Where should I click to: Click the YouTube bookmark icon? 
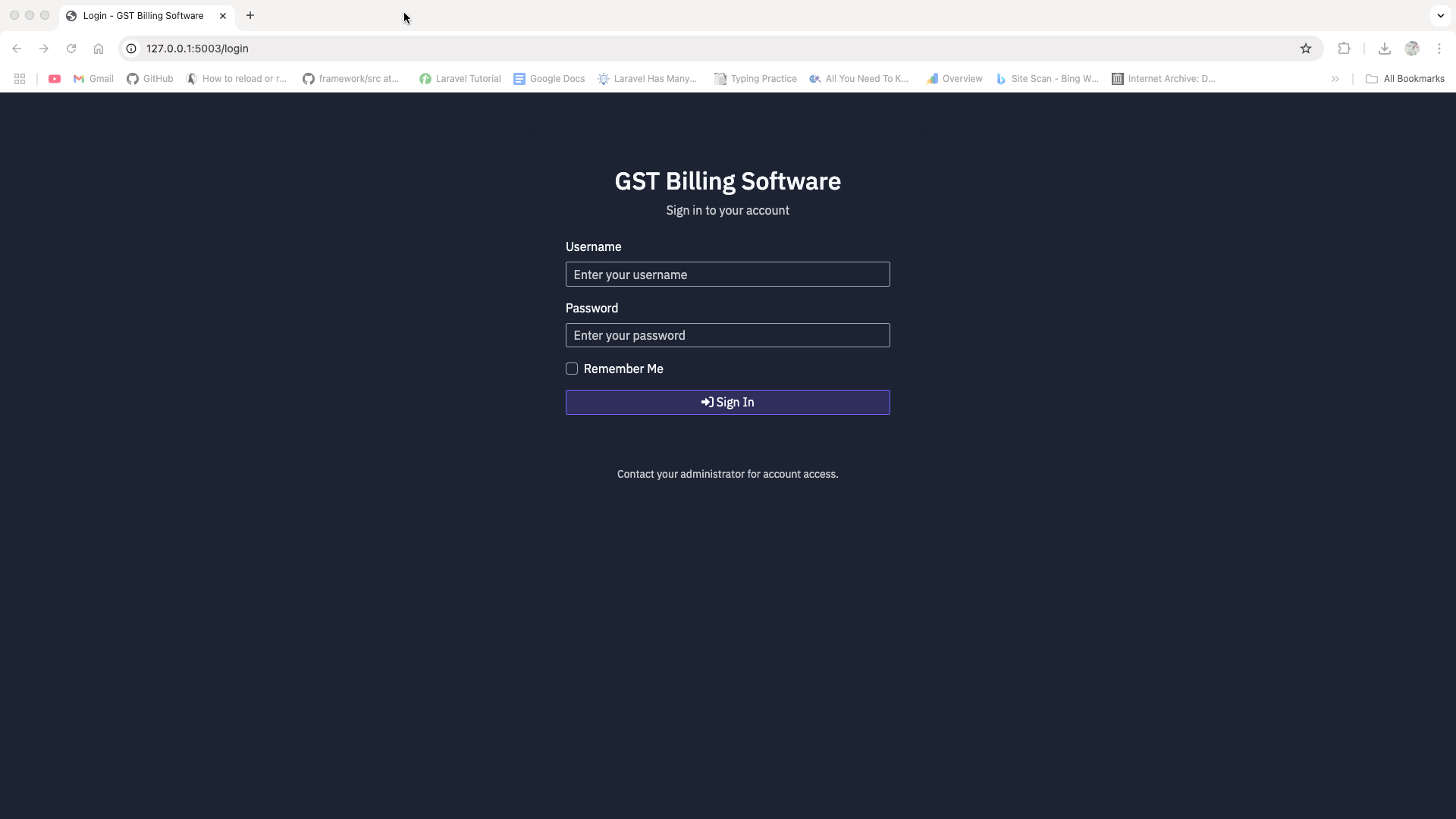click(x=55, y=79)
